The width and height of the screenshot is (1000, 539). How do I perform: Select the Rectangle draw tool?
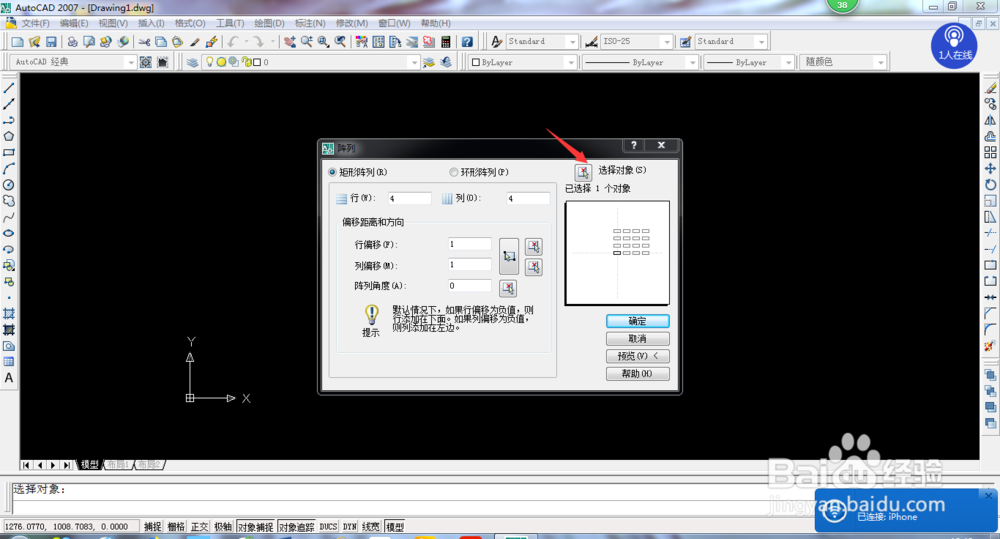[x=9, y=152]
